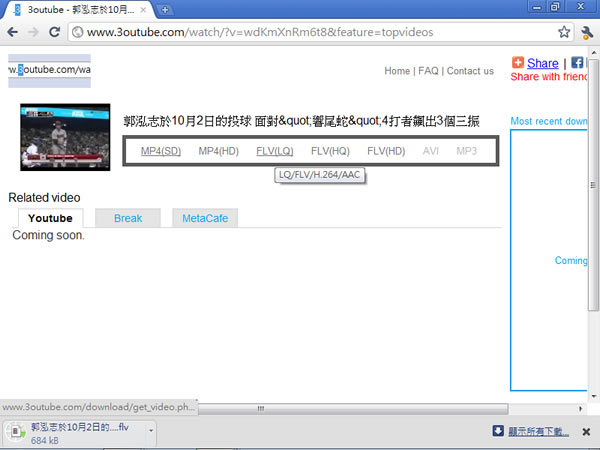Download the FLV(HD) format
The width and height of the screenshot is (600, 450).
(x=386, y=151)
